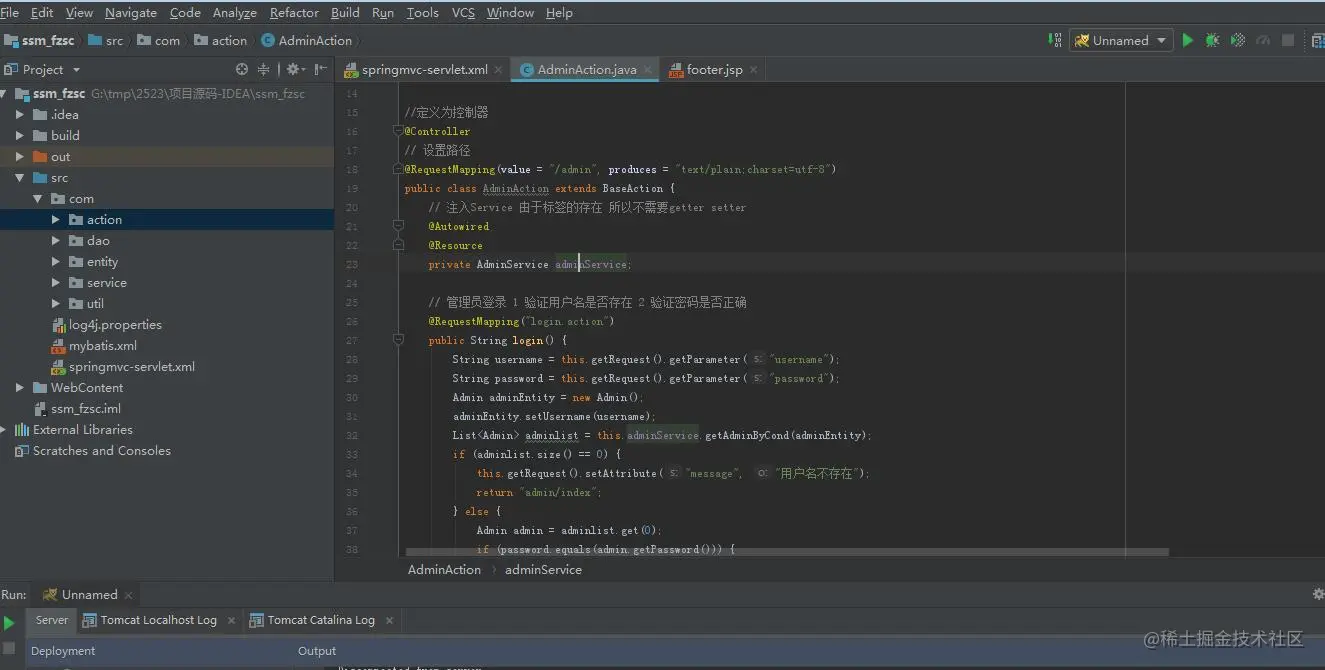The image size is (1325, 670).
Task: Click fold marker at login() method line
Action: (398, 340)
